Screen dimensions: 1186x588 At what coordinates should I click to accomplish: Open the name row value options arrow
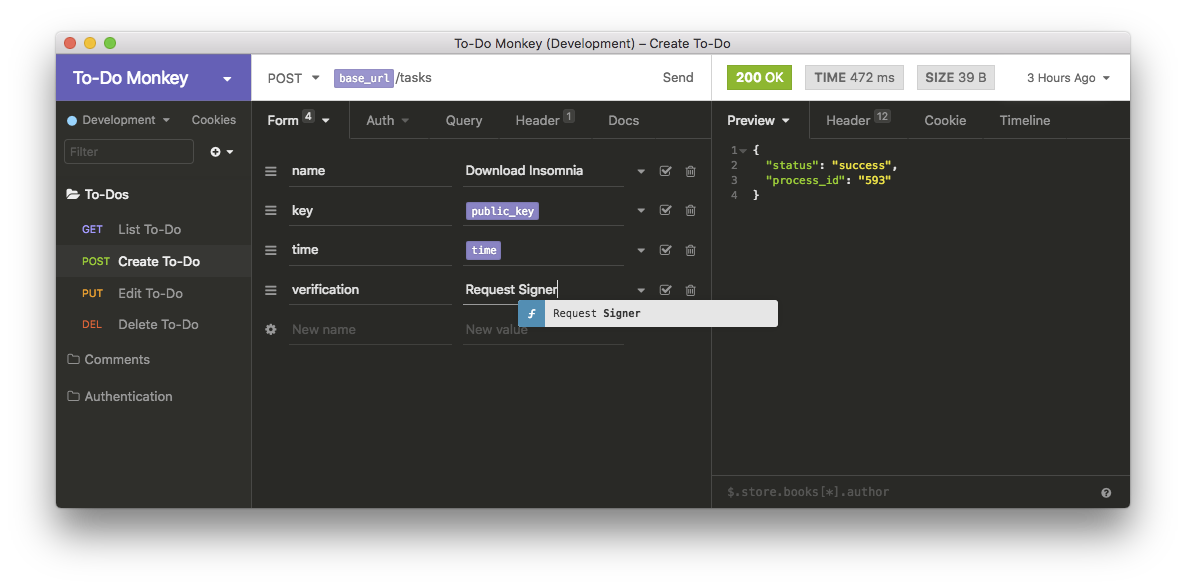641,172
